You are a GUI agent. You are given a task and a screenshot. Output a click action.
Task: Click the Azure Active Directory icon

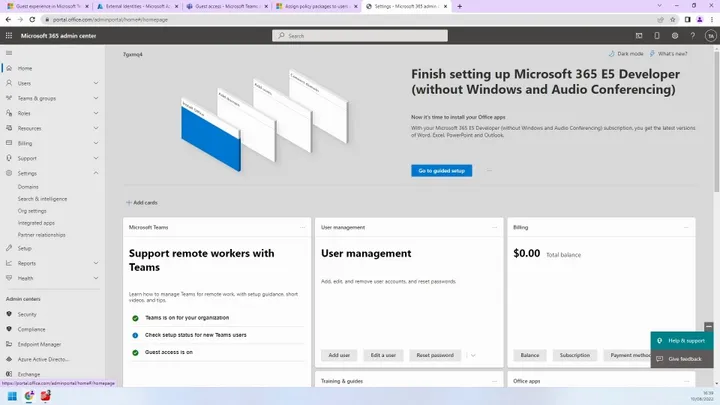pyautogui.click(x=9, y=359)
